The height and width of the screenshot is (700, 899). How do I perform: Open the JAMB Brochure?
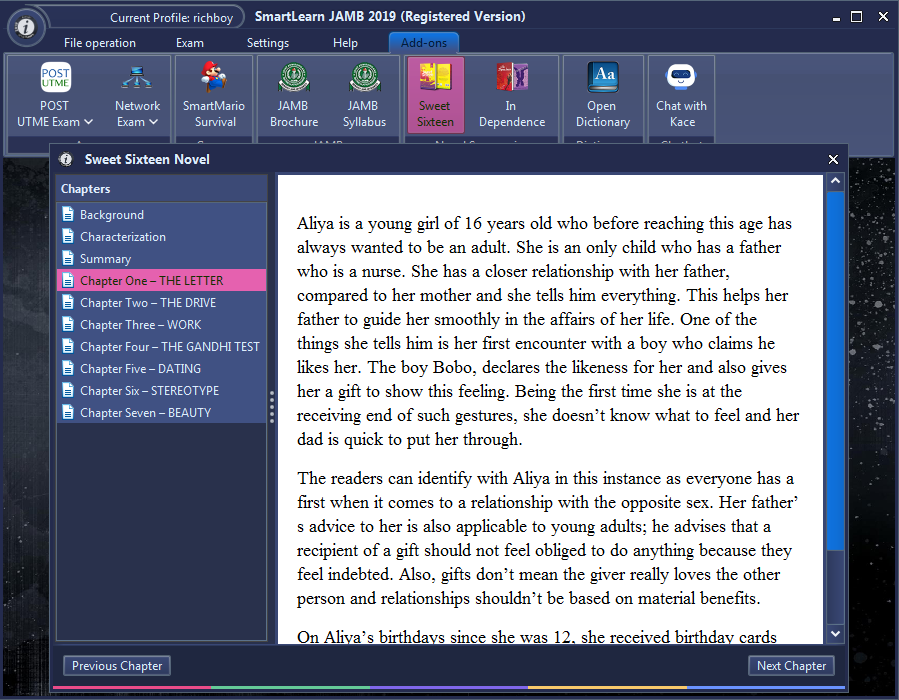pyautogui.click(x=294, y=96)
